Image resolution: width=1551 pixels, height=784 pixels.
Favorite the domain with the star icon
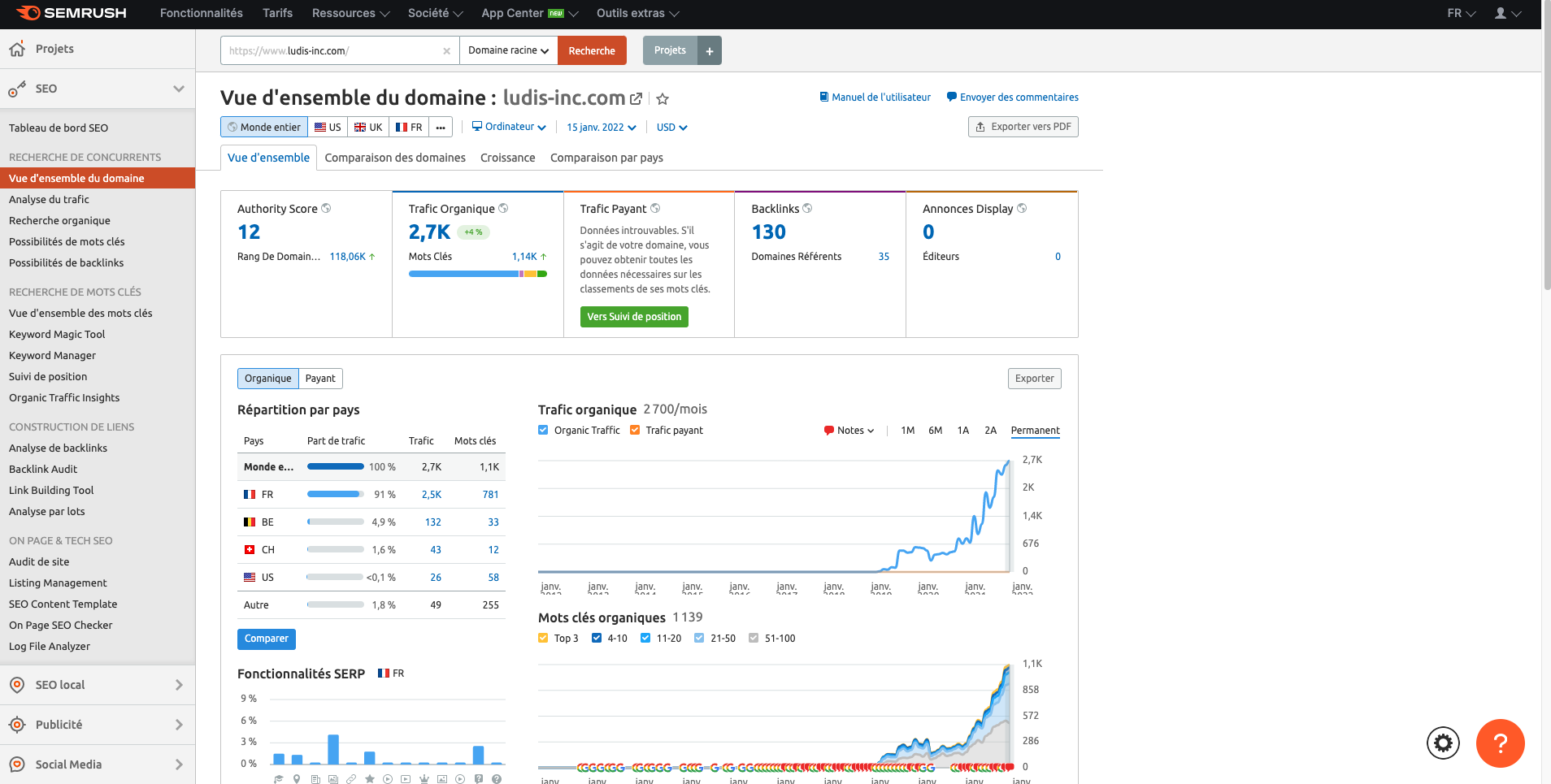(x=663, y=99)
